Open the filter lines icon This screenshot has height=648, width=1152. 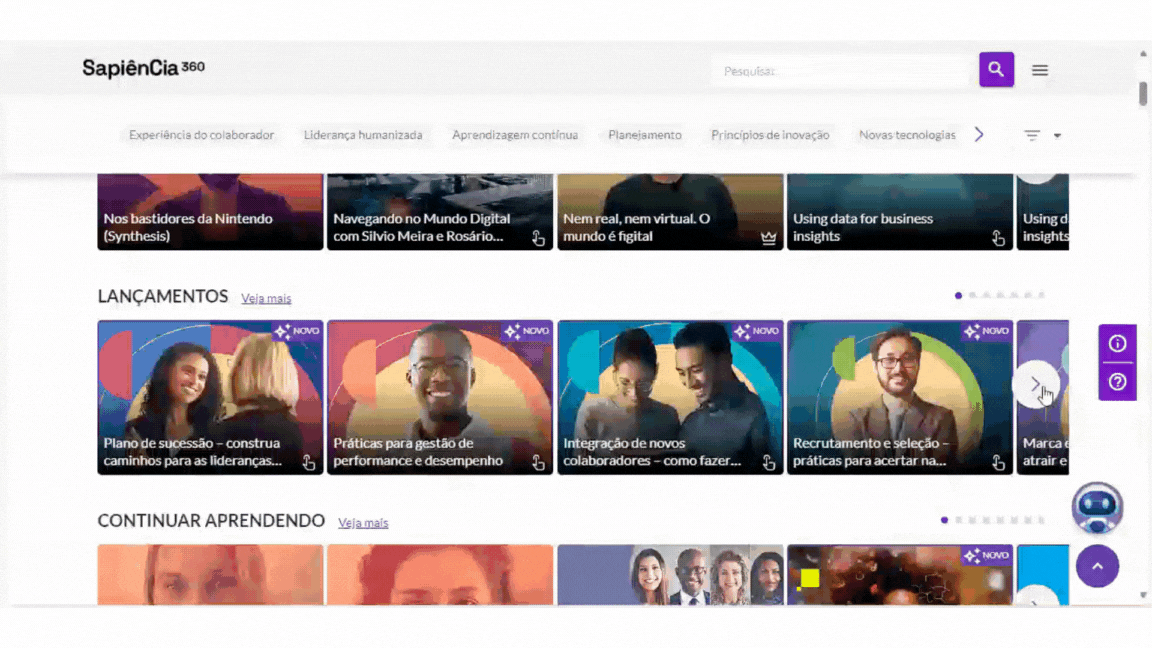[x=1032, y=135]
